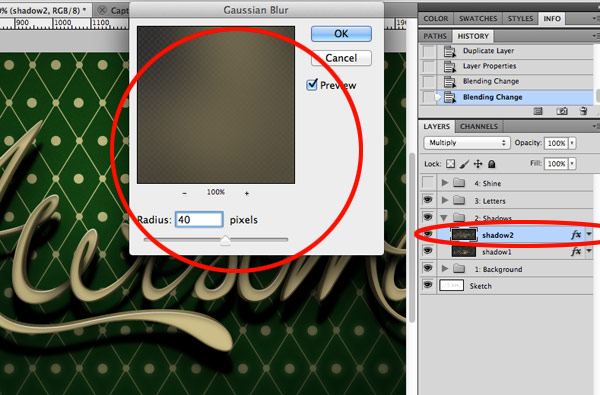600x395 pixels.
Task: Switch to the Swatches tab
Action: tap(478, 19)
